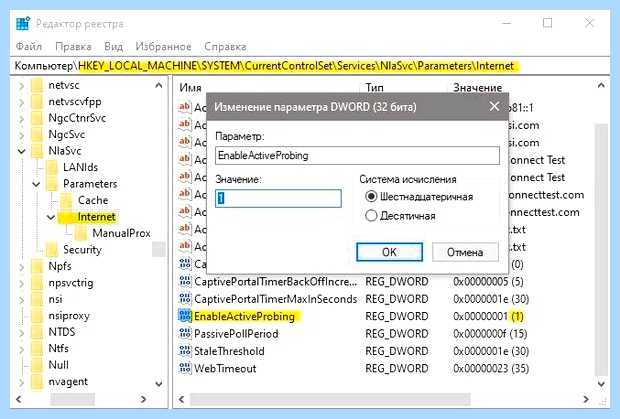Image resolution: width=620 pixels, height=419 pixels.
Task: Click the netvsc folder icon
Action: [x=37, y=85]
